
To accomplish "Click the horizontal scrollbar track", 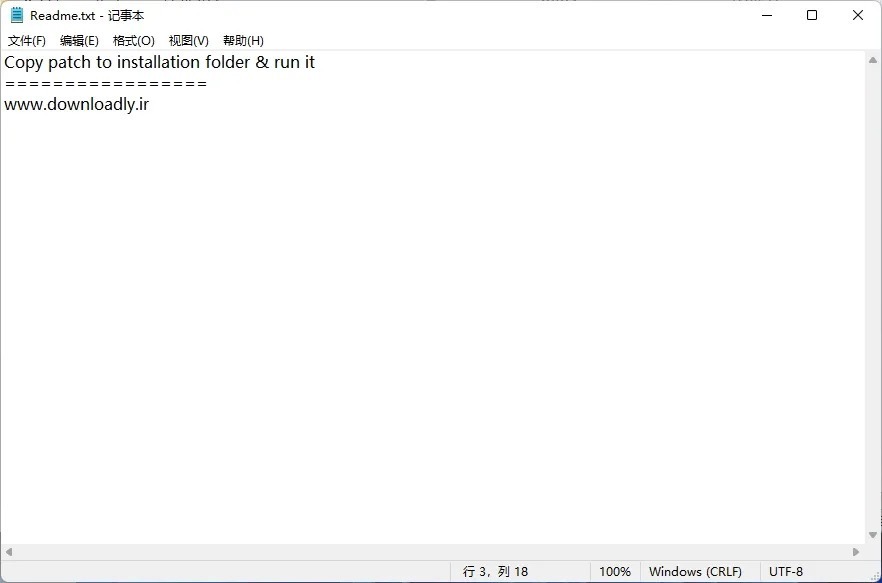I will [x=430, y=552].
